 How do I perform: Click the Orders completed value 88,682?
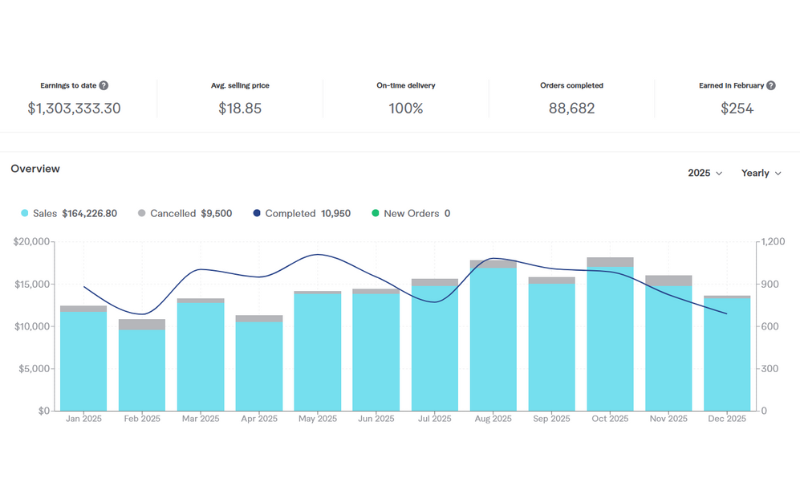[x=571, y=108]
